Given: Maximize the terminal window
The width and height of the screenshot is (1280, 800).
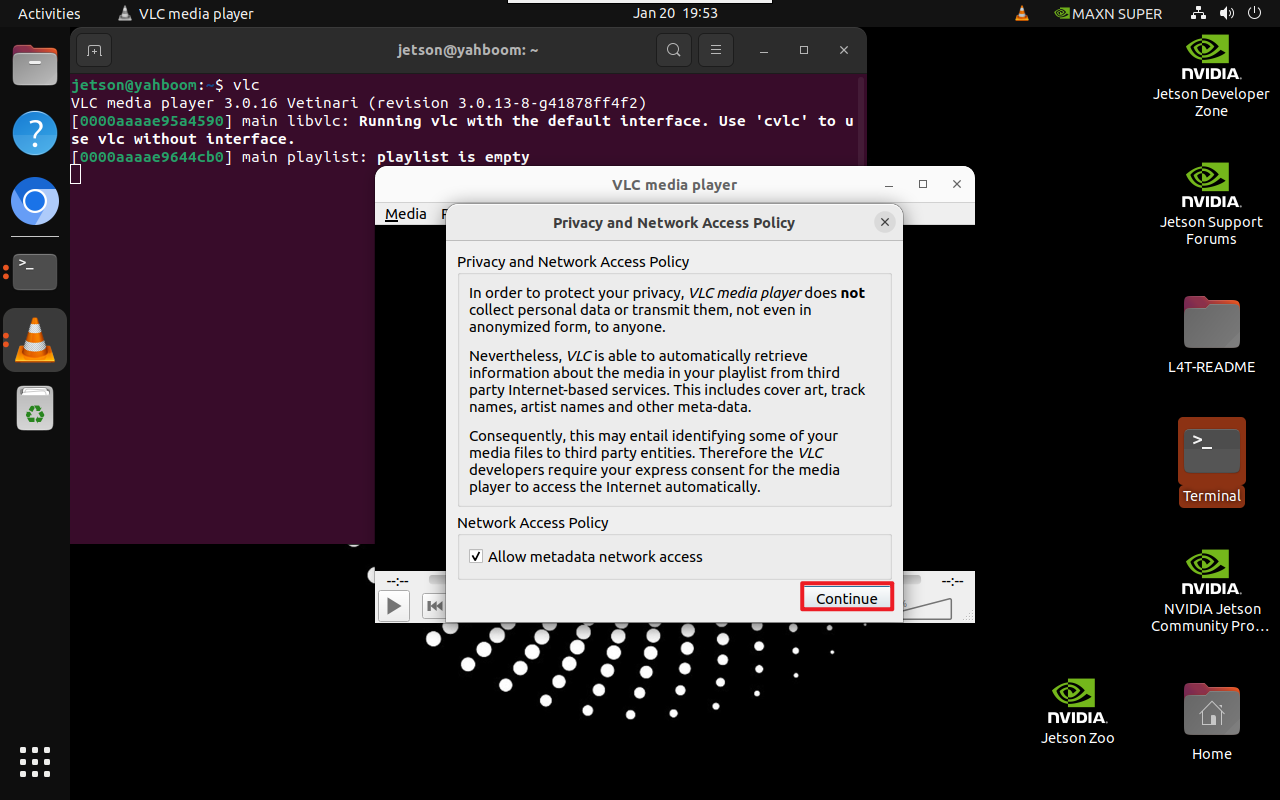Looking at the screenshot, I should (804, 50).
